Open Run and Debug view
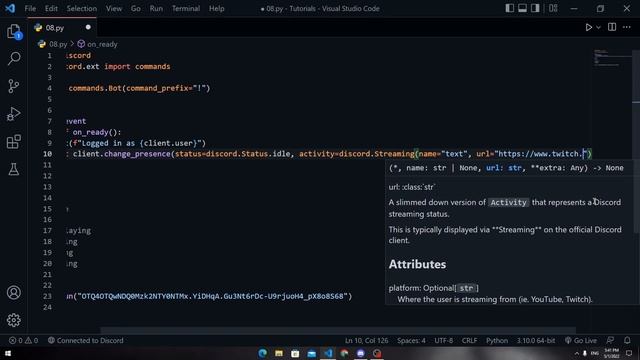640x360 pixels. (x=13, y=114)
